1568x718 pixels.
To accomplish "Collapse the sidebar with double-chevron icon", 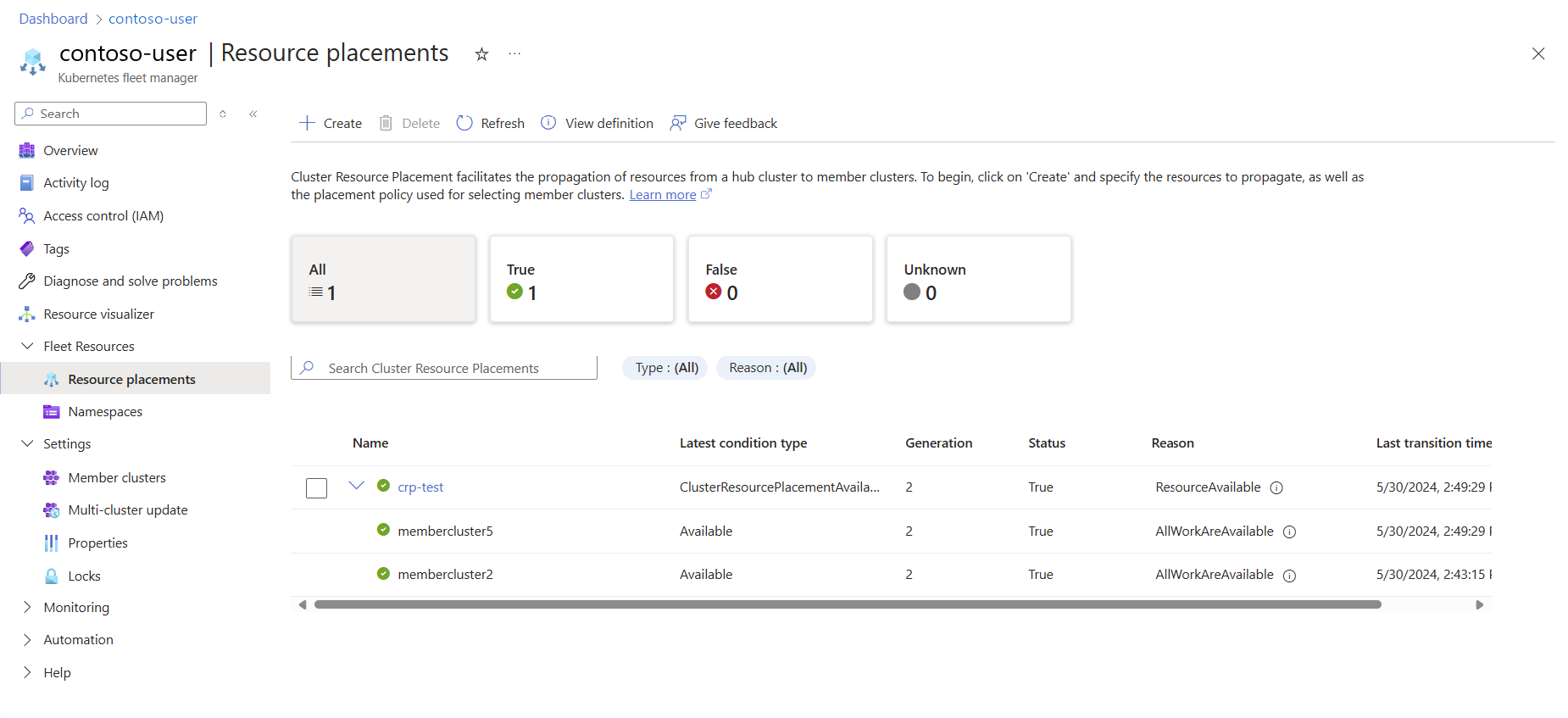I will point(253,114).
